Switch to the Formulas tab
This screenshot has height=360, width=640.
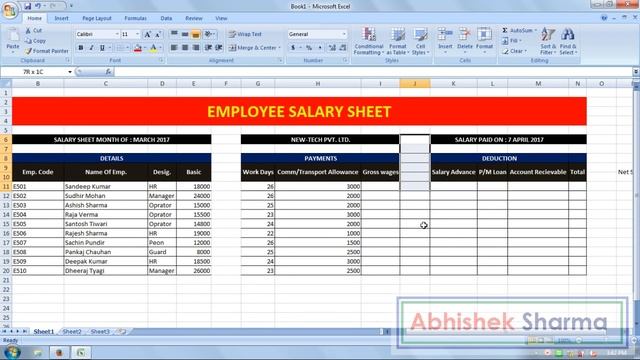coord(136,18)
